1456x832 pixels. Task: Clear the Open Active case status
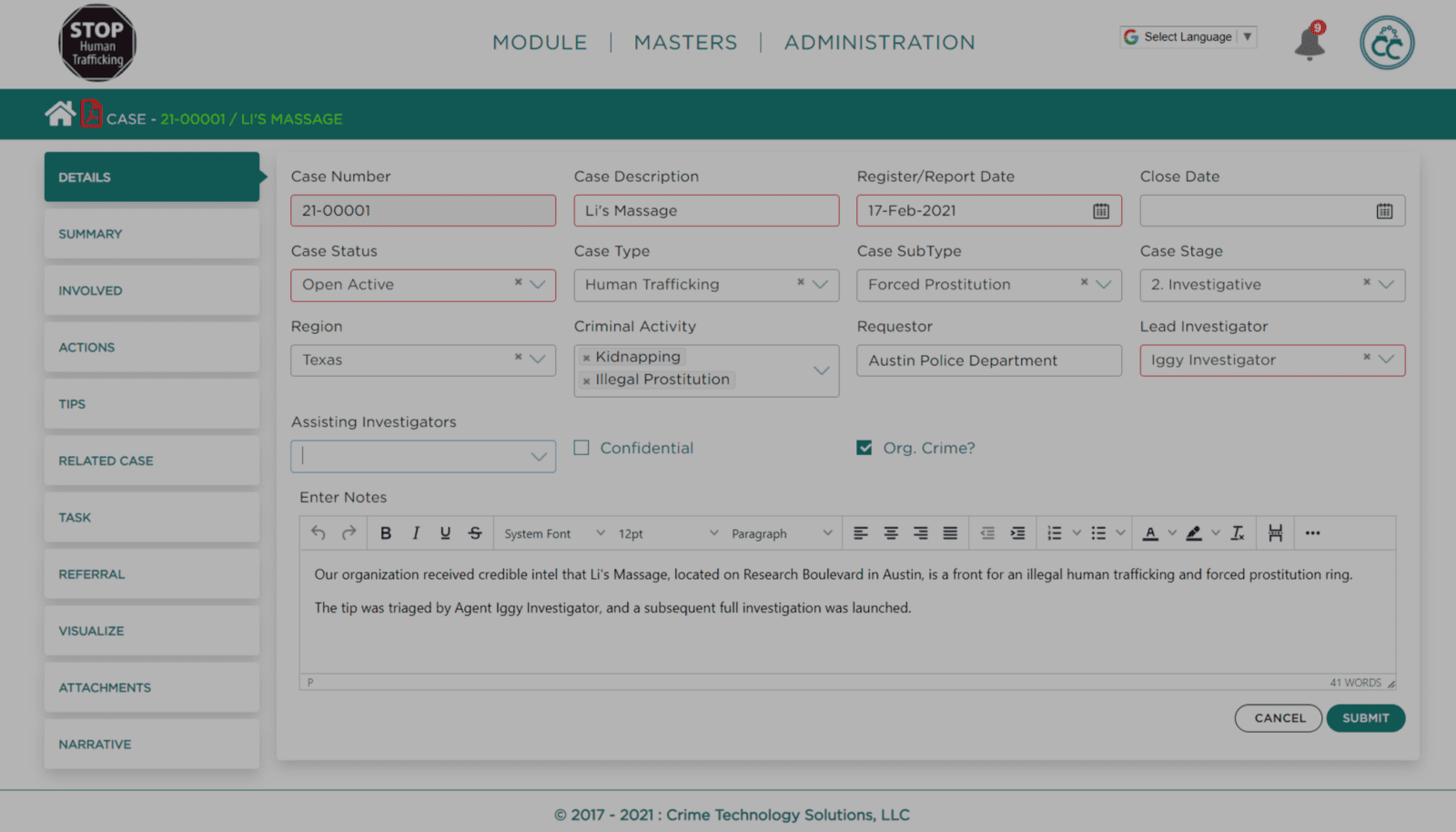(518, 282)
